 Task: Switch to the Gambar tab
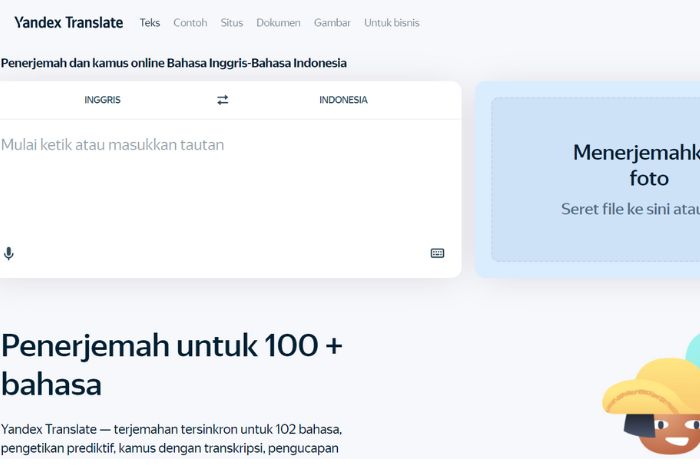tap(332, 23)
